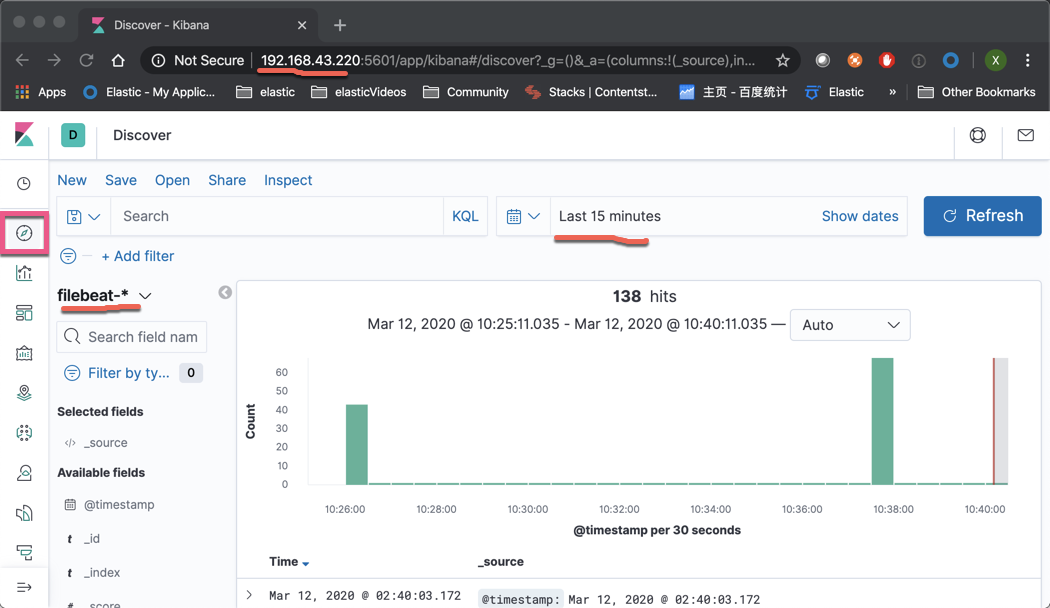This screenshot has height=608, width=1050.
Task: Click the Refresh button
Action: click(x=982, y=215)
